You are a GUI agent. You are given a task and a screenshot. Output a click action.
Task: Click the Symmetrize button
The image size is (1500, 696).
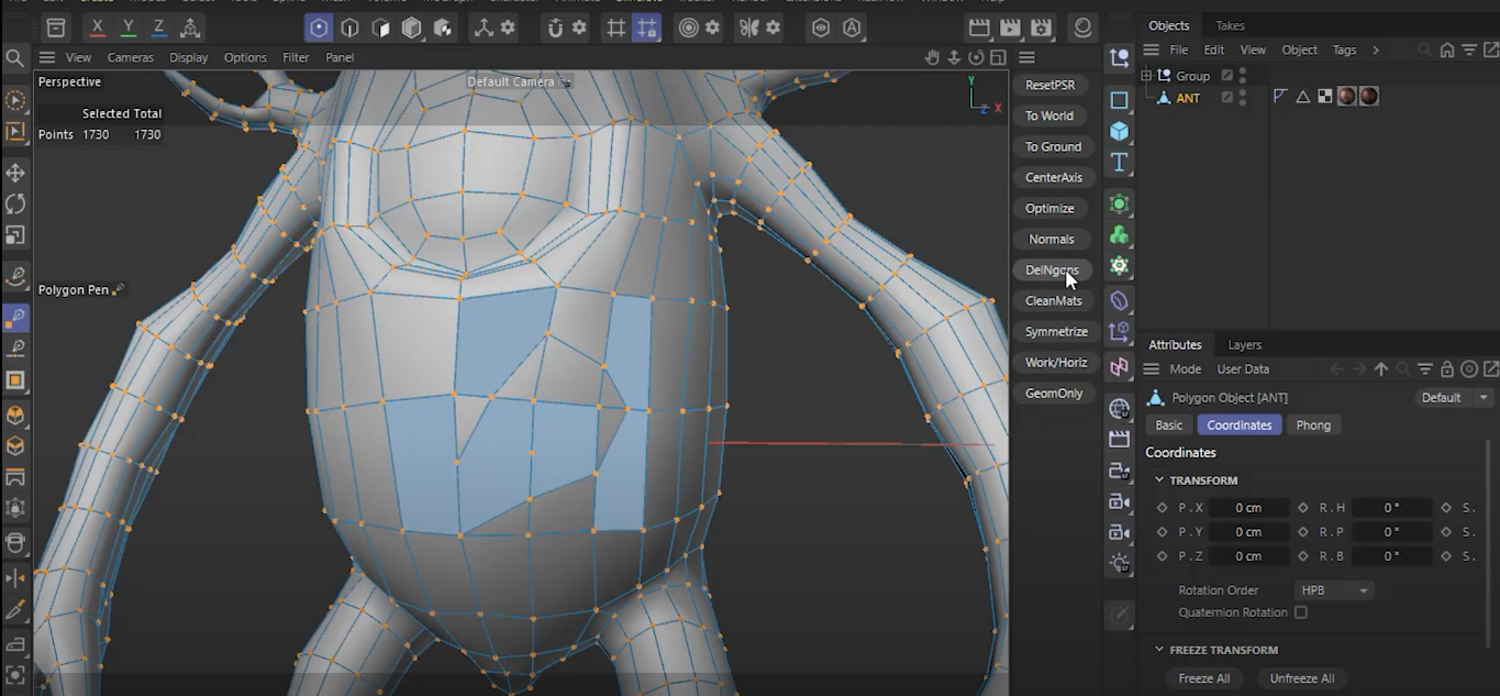click(x=1056, y=332)
